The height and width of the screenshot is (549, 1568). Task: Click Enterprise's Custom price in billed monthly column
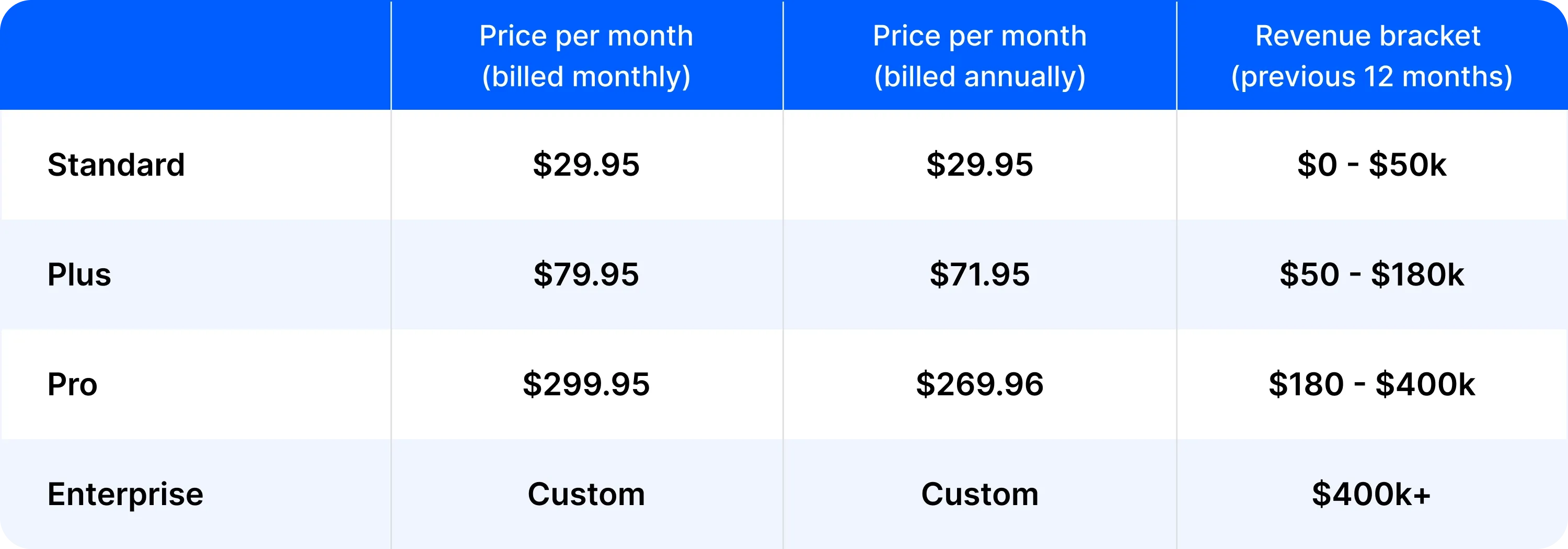click(586, 494)
